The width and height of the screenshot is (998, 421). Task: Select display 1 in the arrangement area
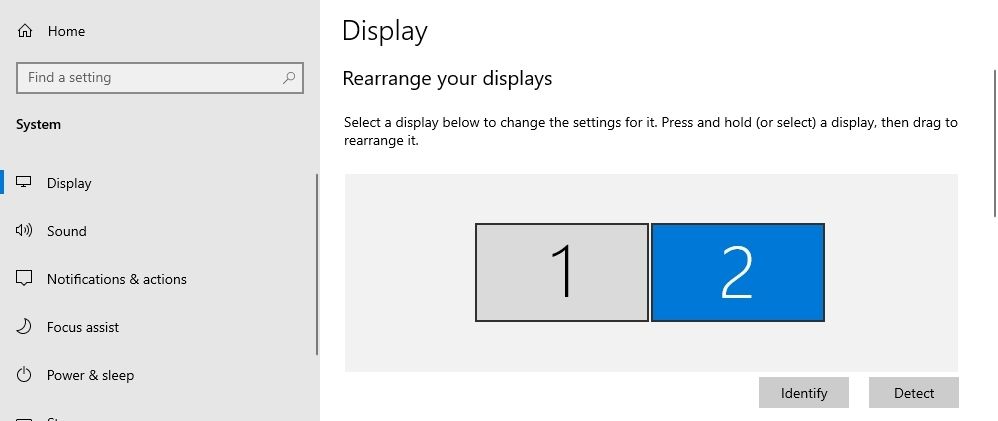click(562, 272)
